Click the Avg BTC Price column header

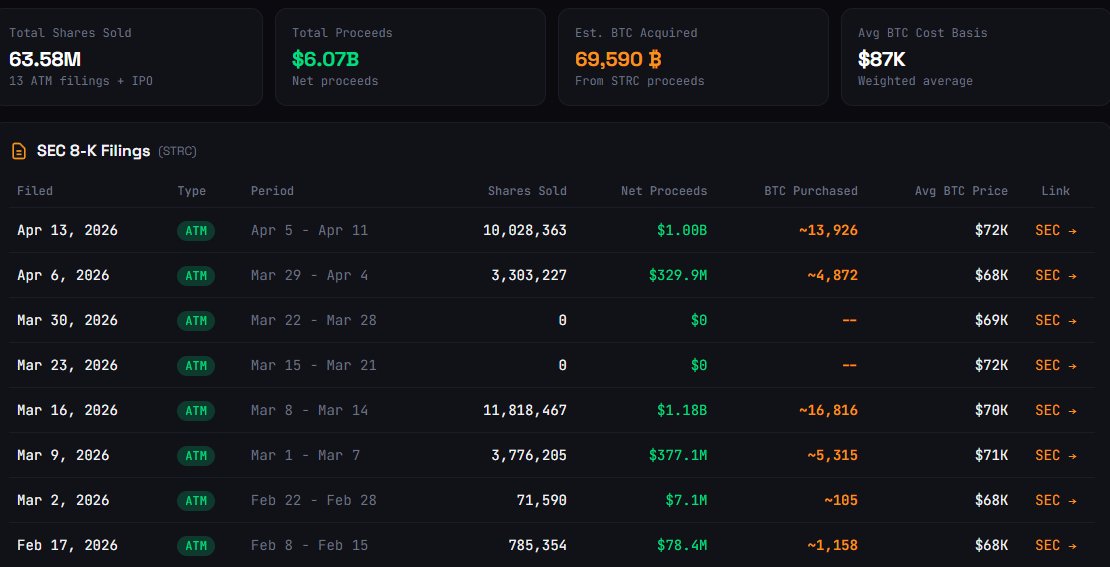961,190
